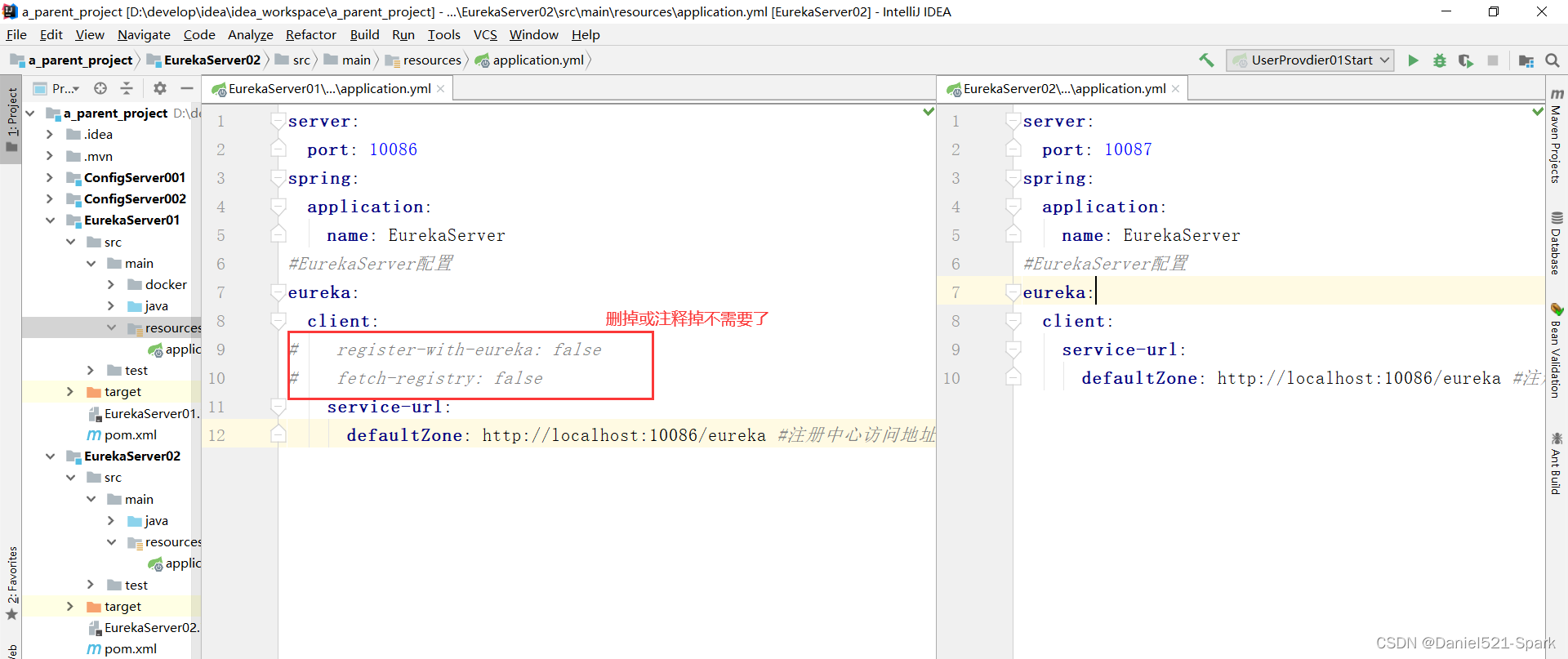This screenshot has height=659, width=1568.
Task: Open Bean Validation tool window
Action: pos(1557,350)
